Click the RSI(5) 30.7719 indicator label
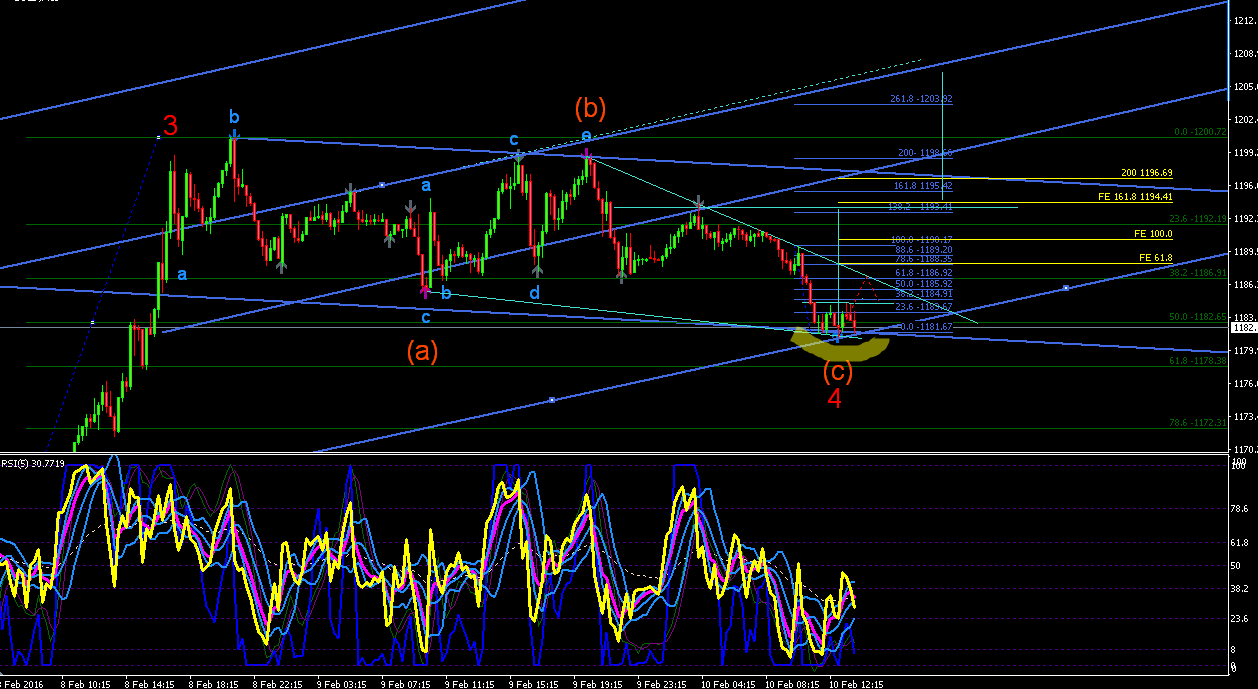This screenshot has height=689, width=1258. tap(32, 464)
